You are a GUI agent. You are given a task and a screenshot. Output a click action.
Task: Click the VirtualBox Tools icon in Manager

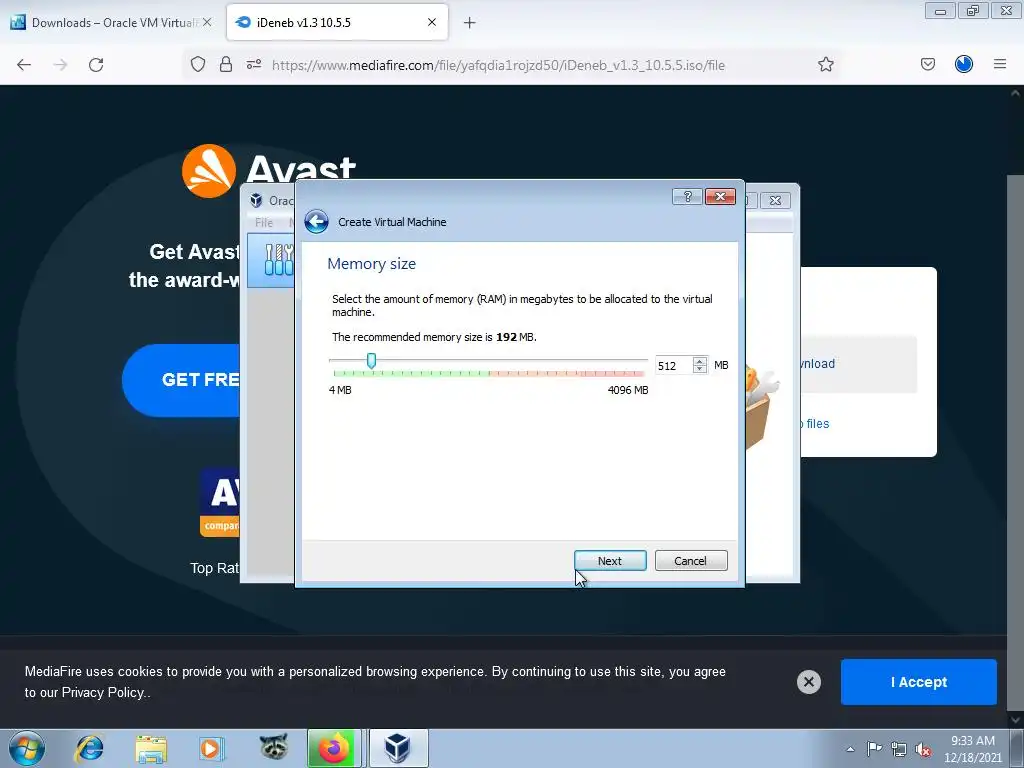click(x=278, y=259)
